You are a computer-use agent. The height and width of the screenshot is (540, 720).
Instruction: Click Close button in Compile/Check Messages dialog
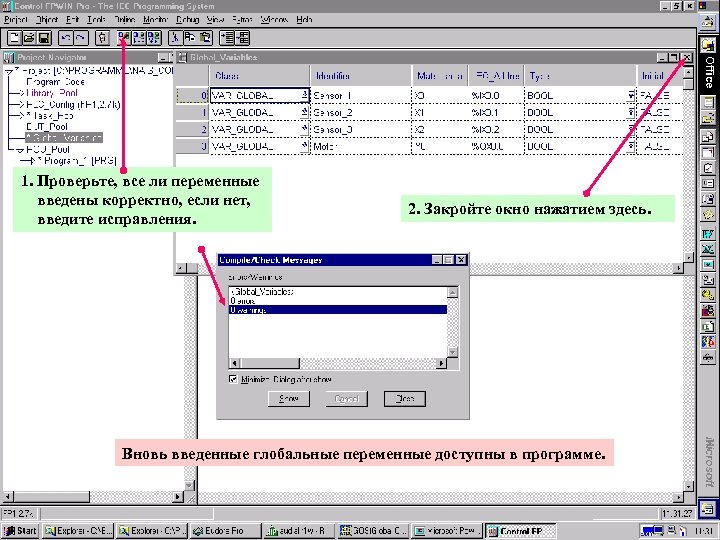pos(405,399)
